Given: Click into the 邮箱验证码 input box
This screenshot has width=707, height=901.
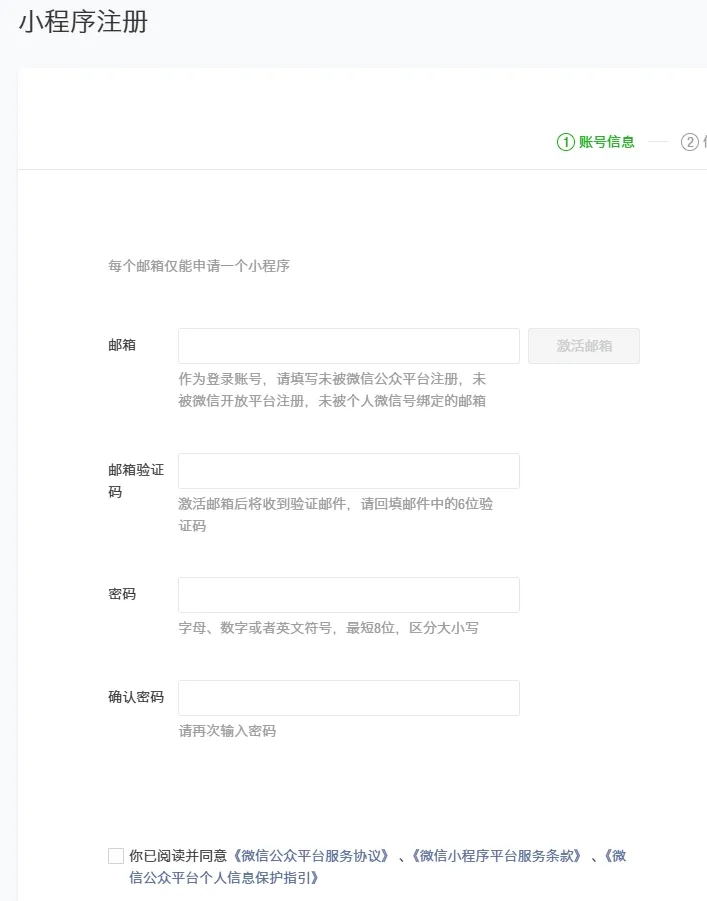Looking at the screenshot, I should (x=348, y=471).
